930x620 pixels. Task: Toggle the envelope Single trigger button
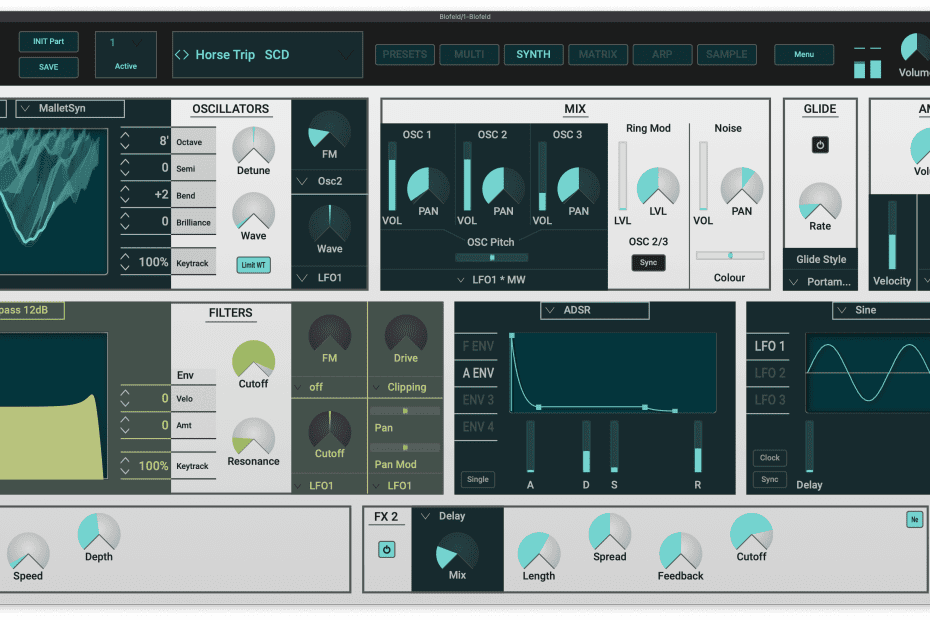[x=478, y=479]
